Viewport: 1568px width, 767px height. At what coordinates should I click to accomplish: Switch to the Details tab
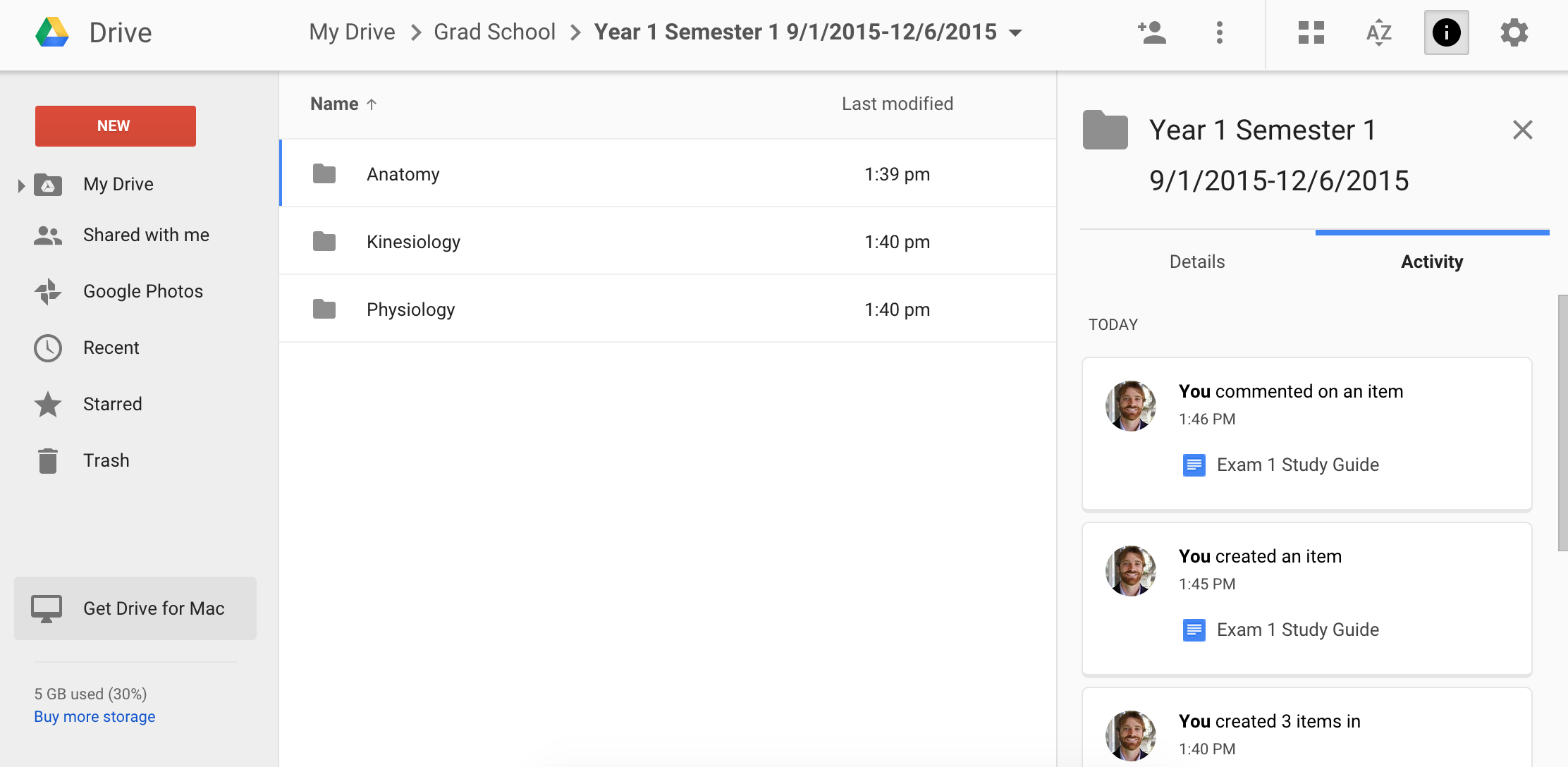[x=1197, y=262]
